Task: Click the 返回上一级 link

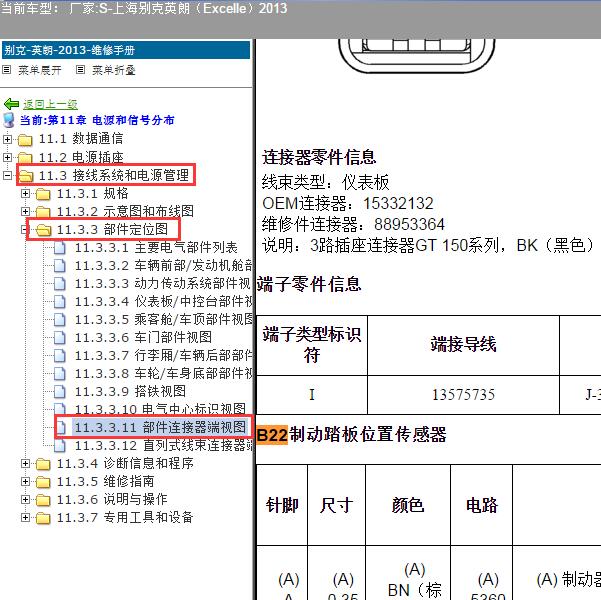Action: pos(50,104)
